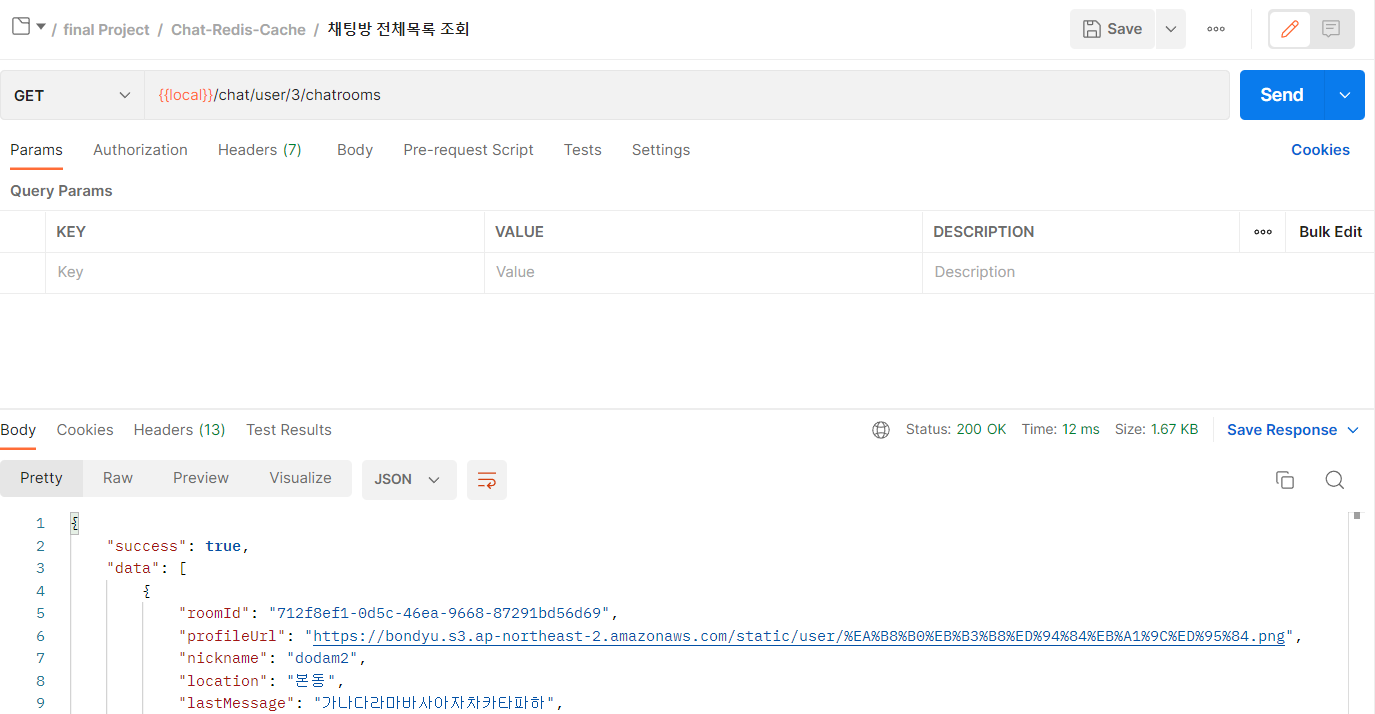Open the JSON format dropdown
1375x714 pixels.
coord(408,479)
